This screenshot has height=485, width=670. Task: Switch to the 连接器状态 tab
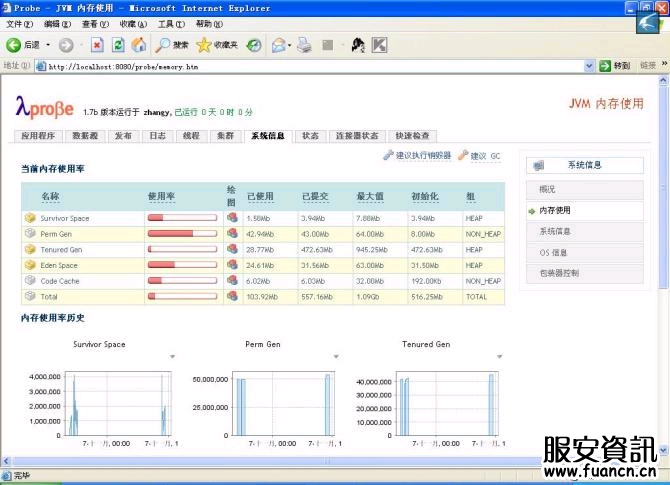357,136
